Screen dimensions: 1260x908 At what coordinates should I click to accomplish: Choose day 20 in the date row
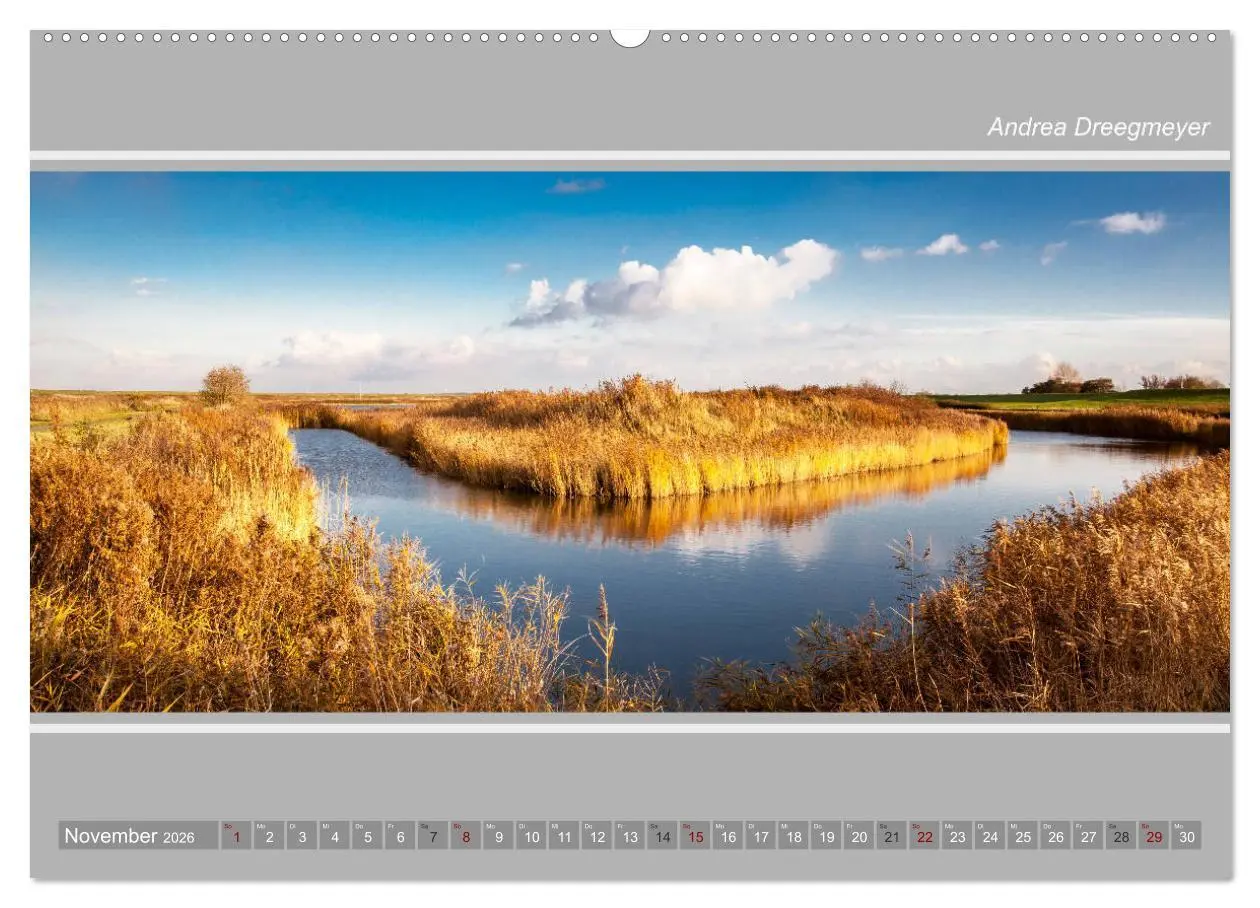click(859, 835)
